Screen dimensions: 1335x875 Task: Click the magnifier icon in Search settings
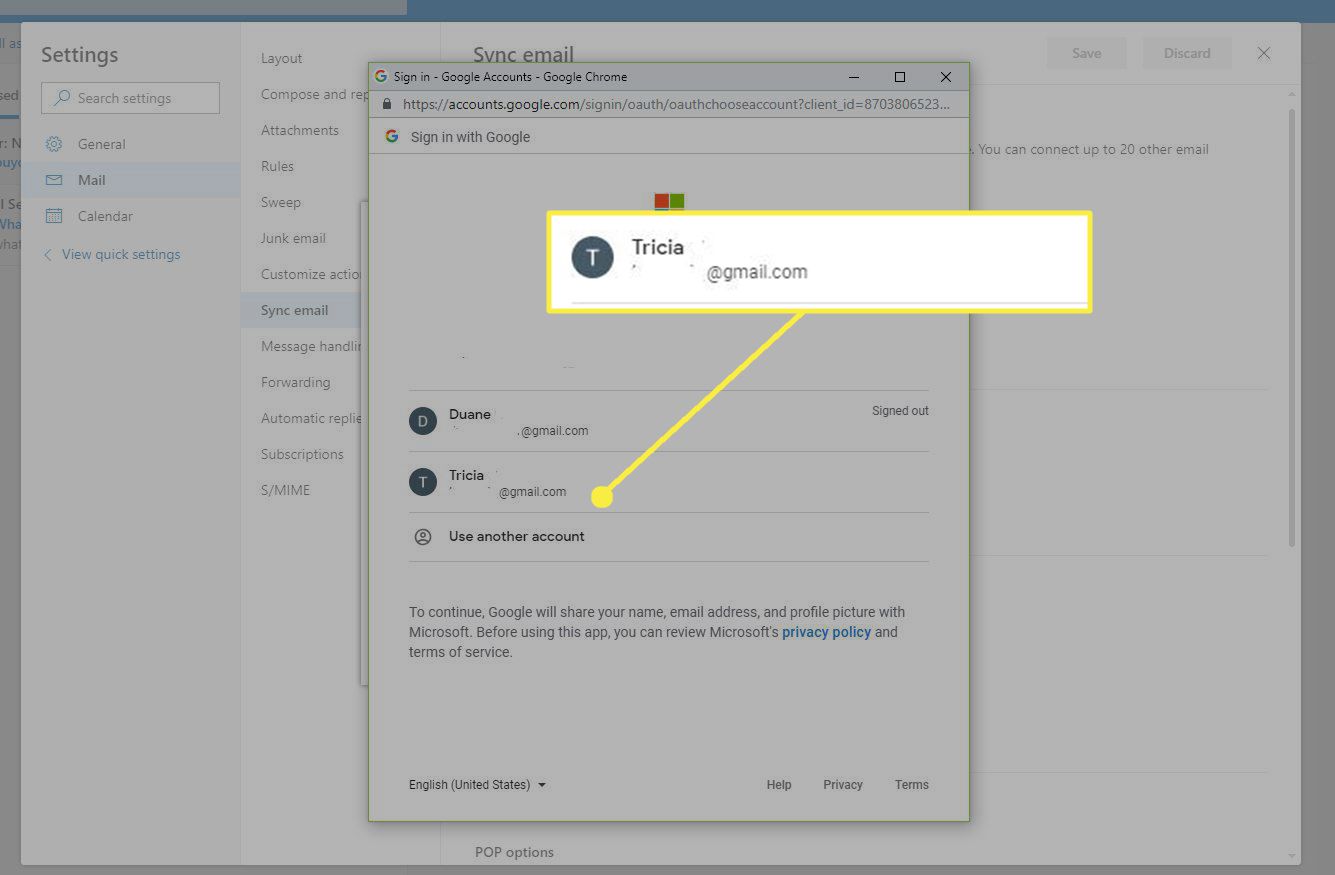pos(63,98)
